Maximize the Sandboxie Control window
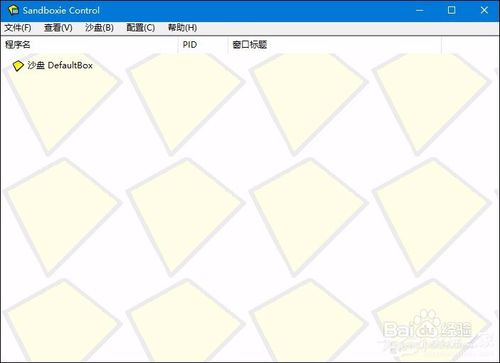The height and width of the screenshot is (363, 500). (x=451, y=10)
